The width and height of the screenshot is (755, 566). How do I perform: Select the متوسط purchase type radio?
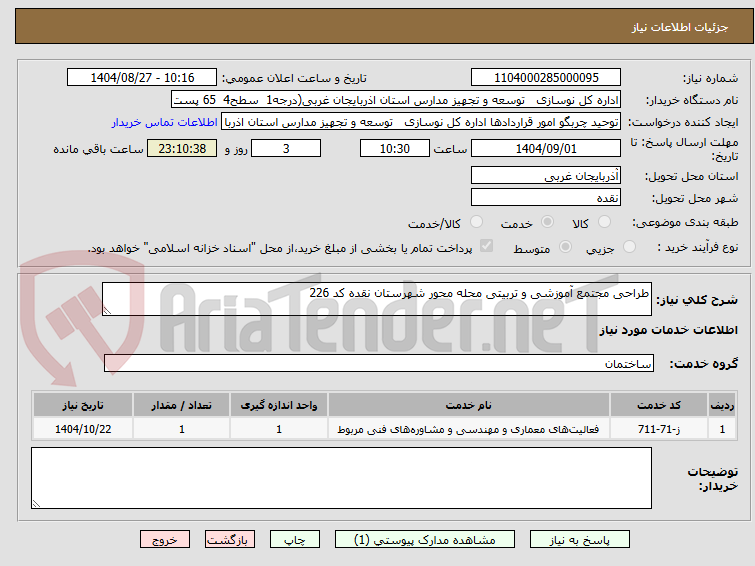coord(565,247)
